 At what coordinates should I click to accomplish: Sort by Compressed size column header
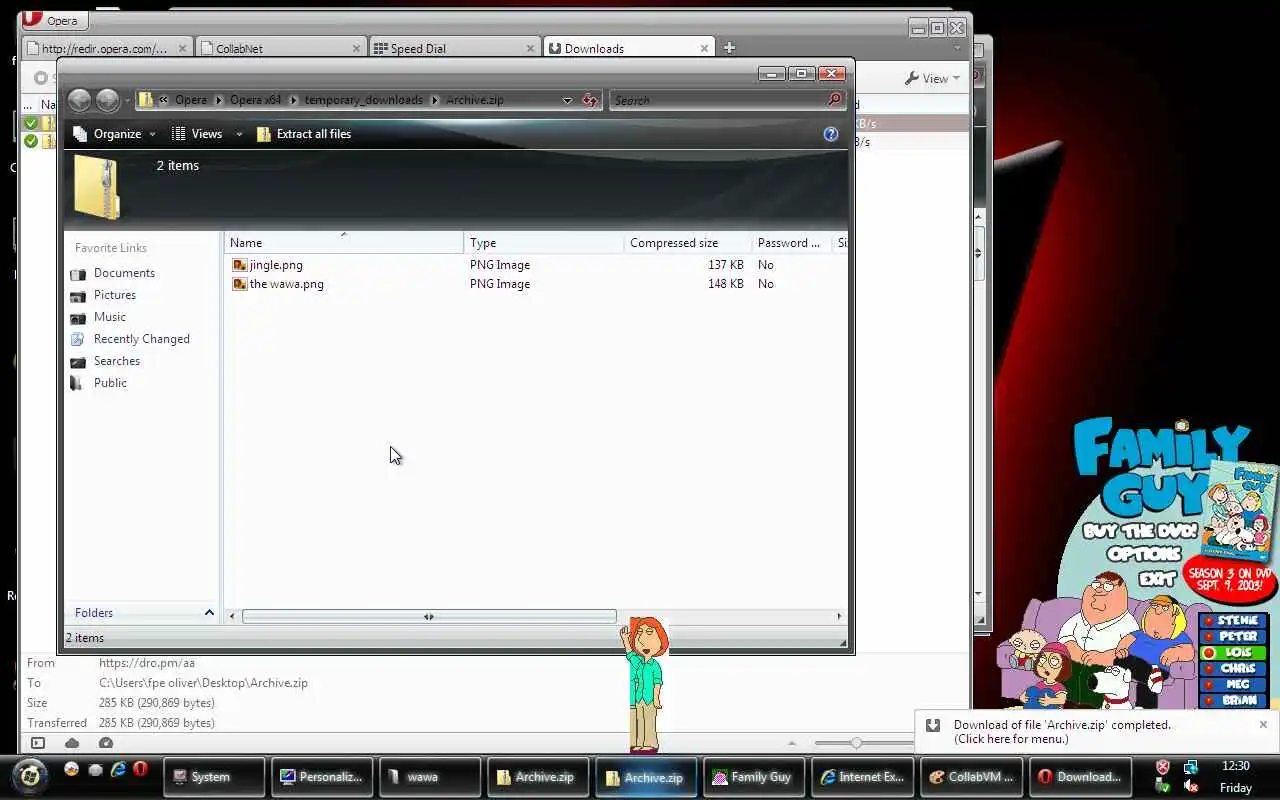click(x=687, y=243)
